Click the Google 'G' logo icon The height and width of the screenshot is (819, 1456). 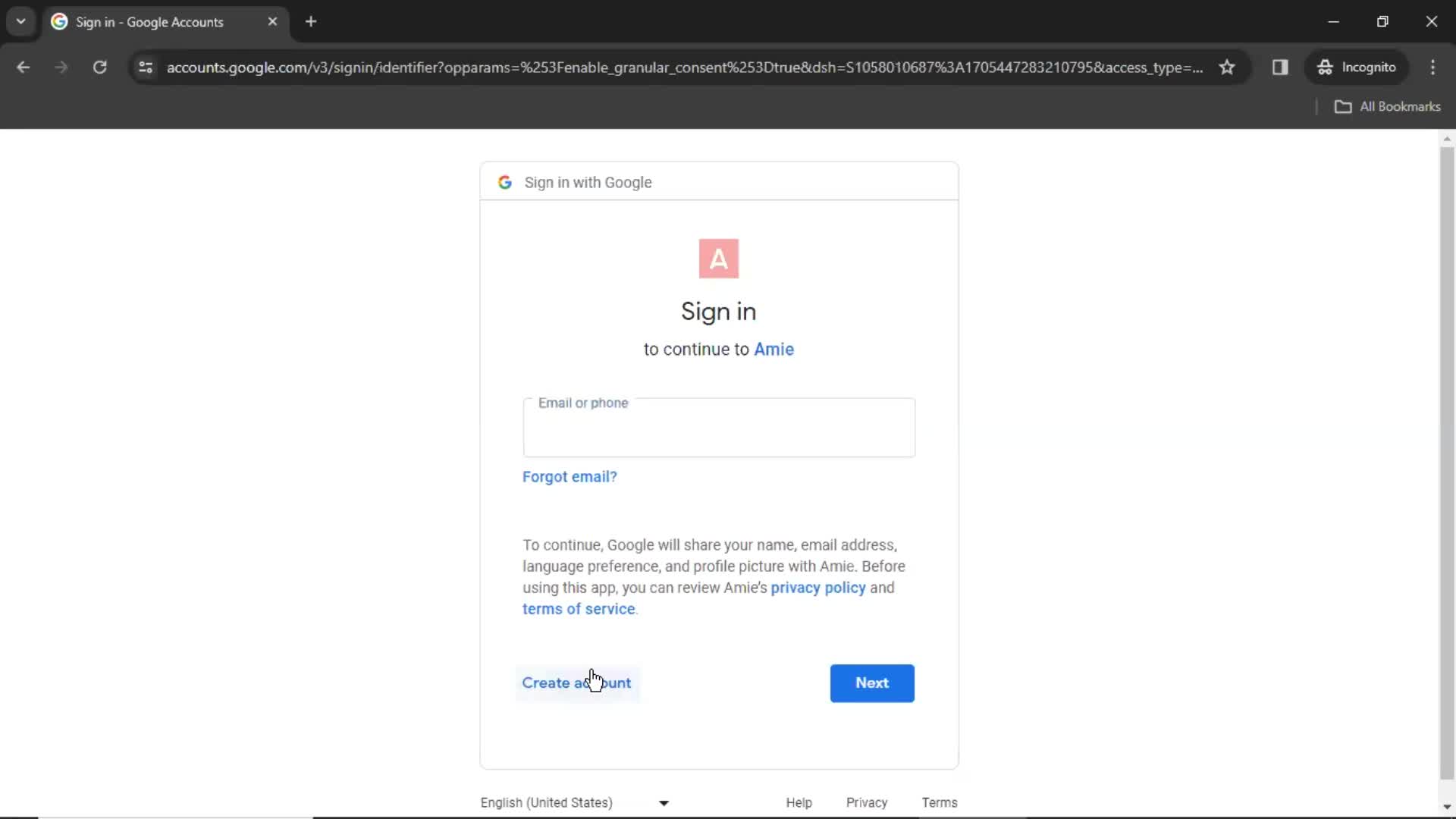click(505, 181)
